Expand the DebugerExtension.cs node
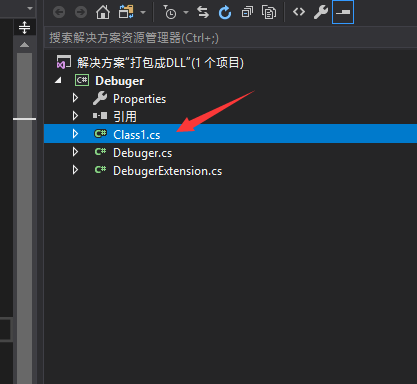Viewport: 417px width, 384px height. pyautogui.click(x=75, y=170)
